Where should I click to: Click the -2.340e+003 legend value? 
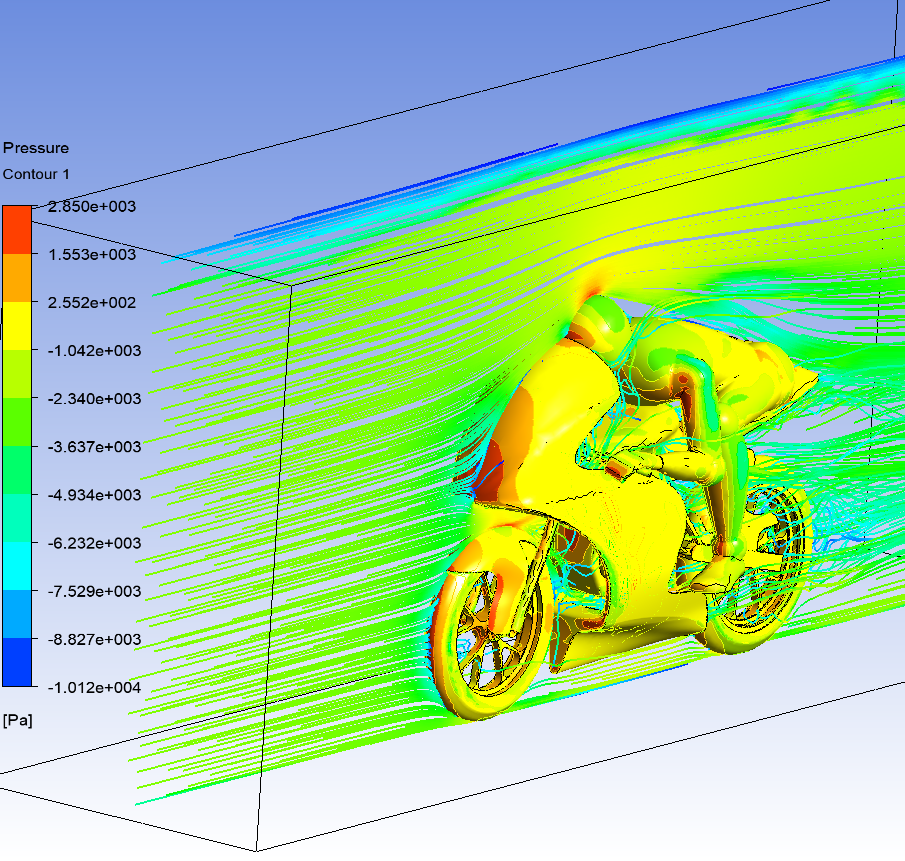94,399
